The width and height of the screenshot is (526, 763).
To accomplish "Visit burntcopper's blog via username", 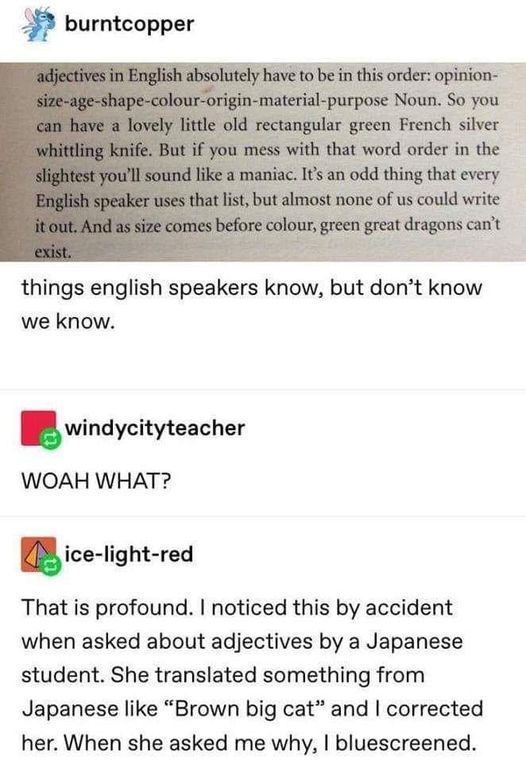I will pos(129,24).
